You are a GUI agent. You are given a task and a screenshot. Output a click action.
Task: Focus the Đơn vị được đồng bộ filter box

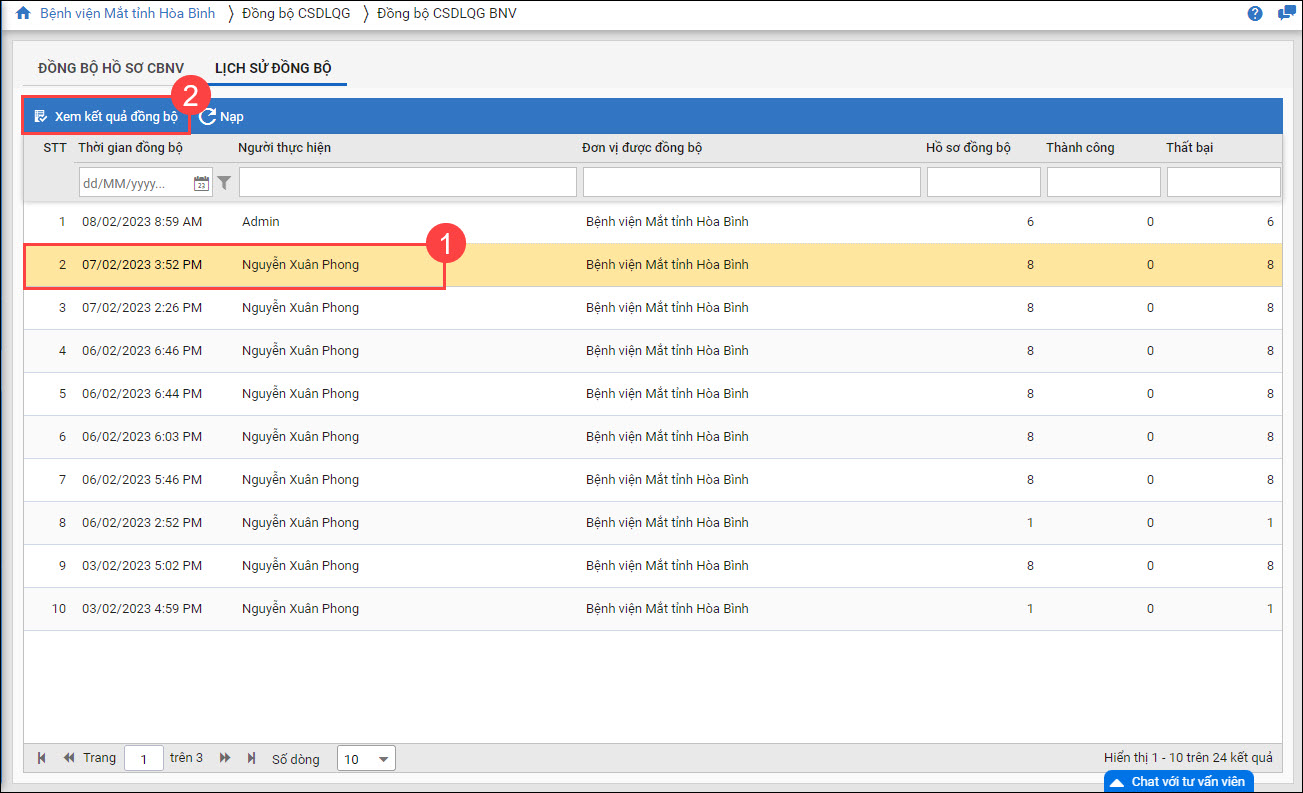tap(751, 182)
